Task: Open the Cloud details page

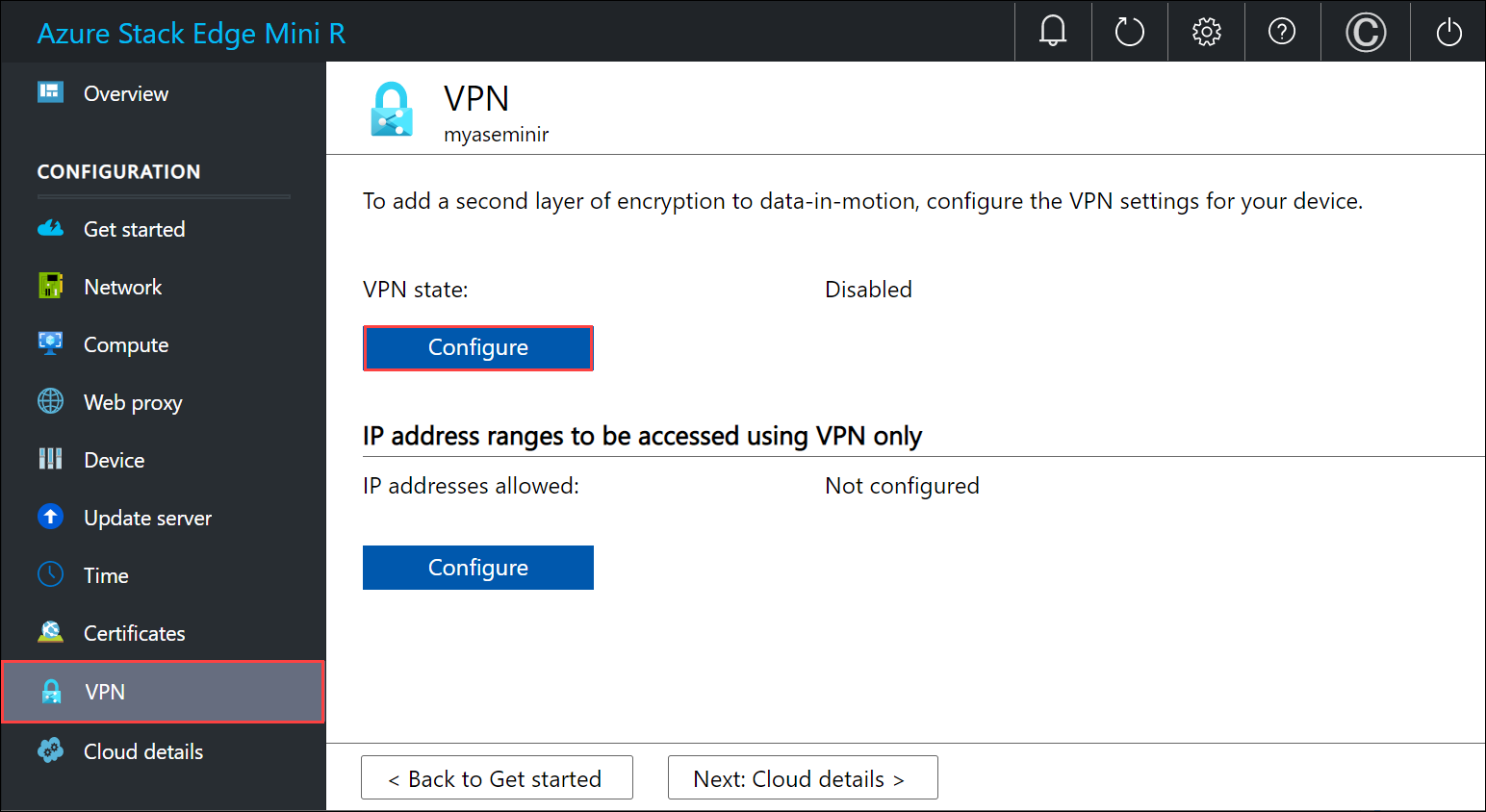Action: (x=142, y=751)
